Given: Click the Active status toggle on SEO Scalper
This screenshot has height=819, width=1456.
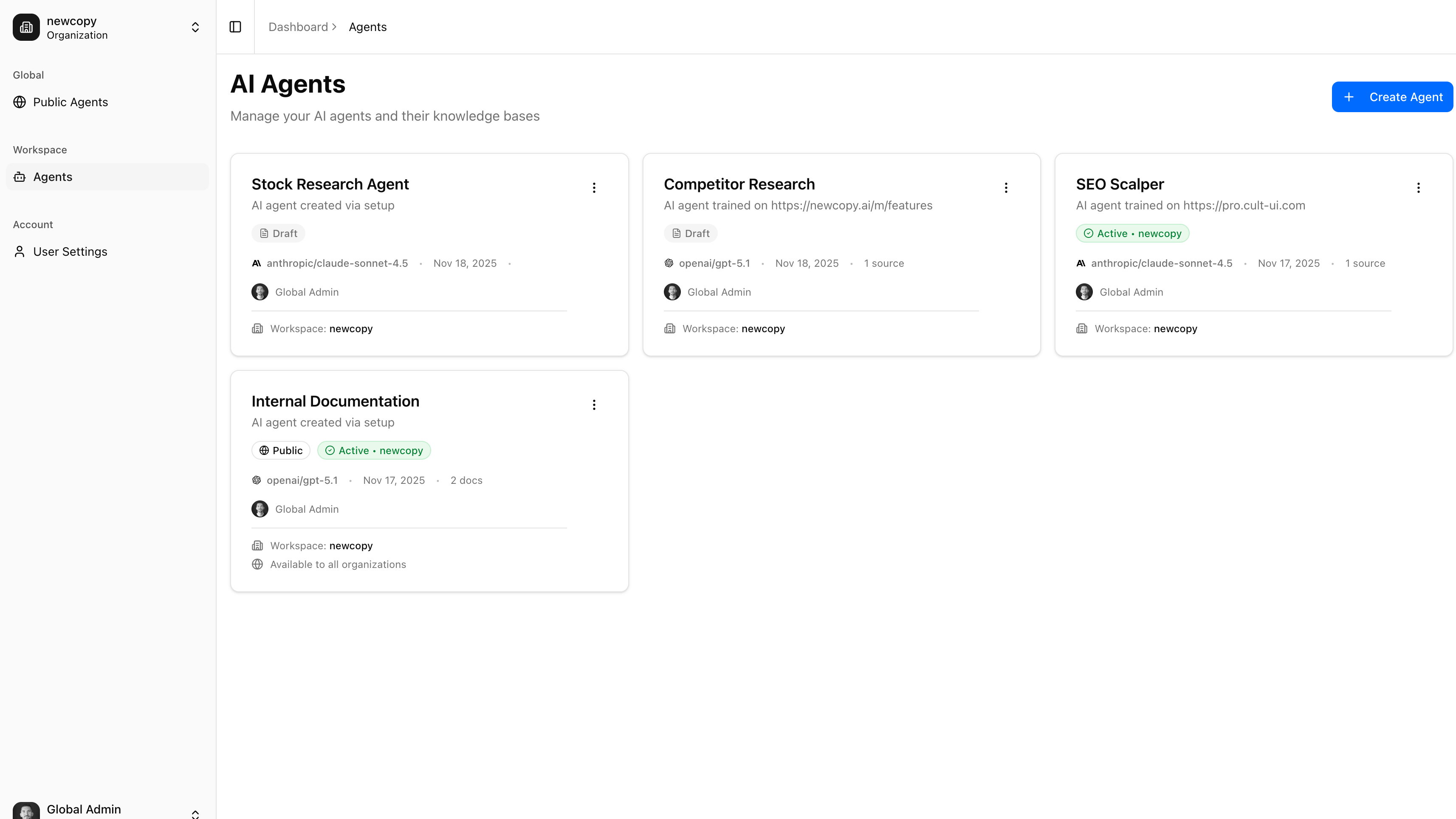Looking at the screenshot, I should coord(1132,233).
